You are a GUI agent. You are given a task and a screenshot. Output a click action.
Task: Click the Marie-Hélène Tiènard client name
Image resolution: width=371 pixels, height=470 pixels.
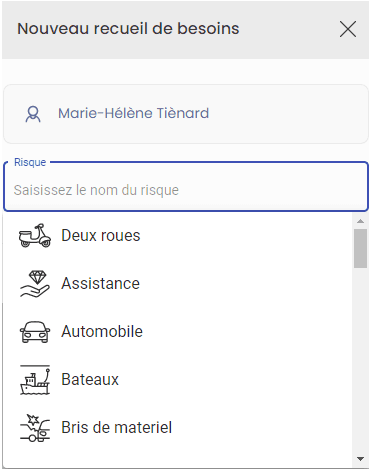click(133, 113)
